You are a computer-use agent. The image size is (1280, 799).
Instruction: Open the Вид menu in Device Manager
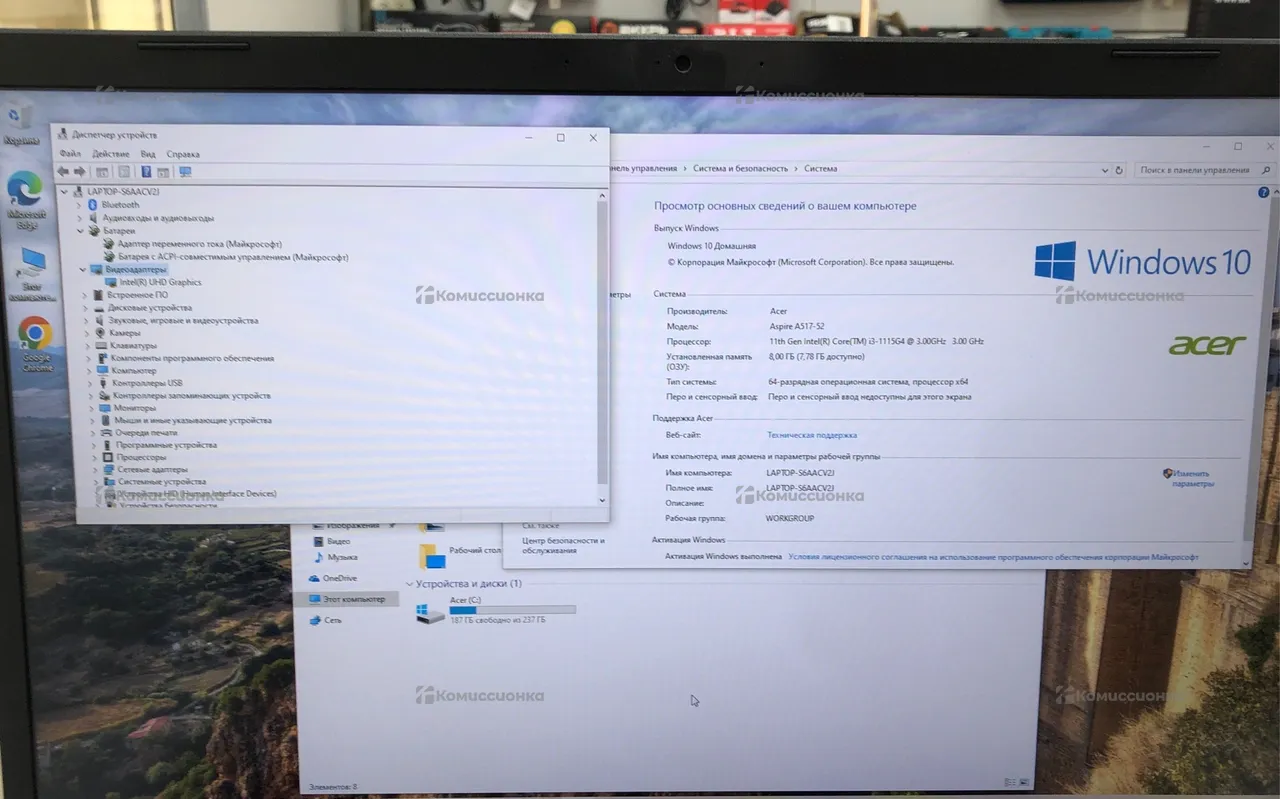(x=148, y=154)
